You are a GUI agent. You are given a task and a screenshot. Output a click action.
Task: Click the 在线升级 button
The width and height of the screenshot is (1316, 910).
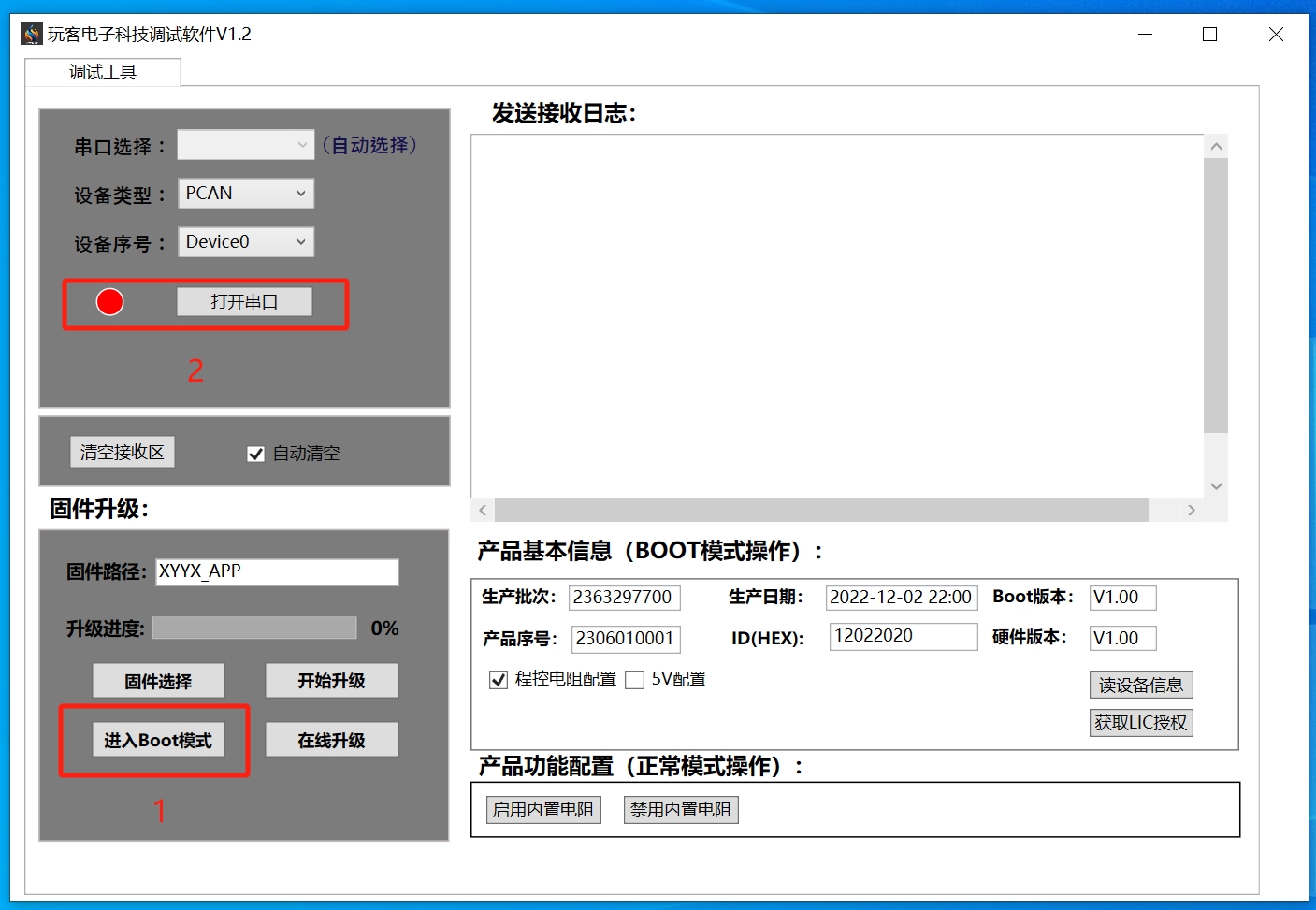332,740
